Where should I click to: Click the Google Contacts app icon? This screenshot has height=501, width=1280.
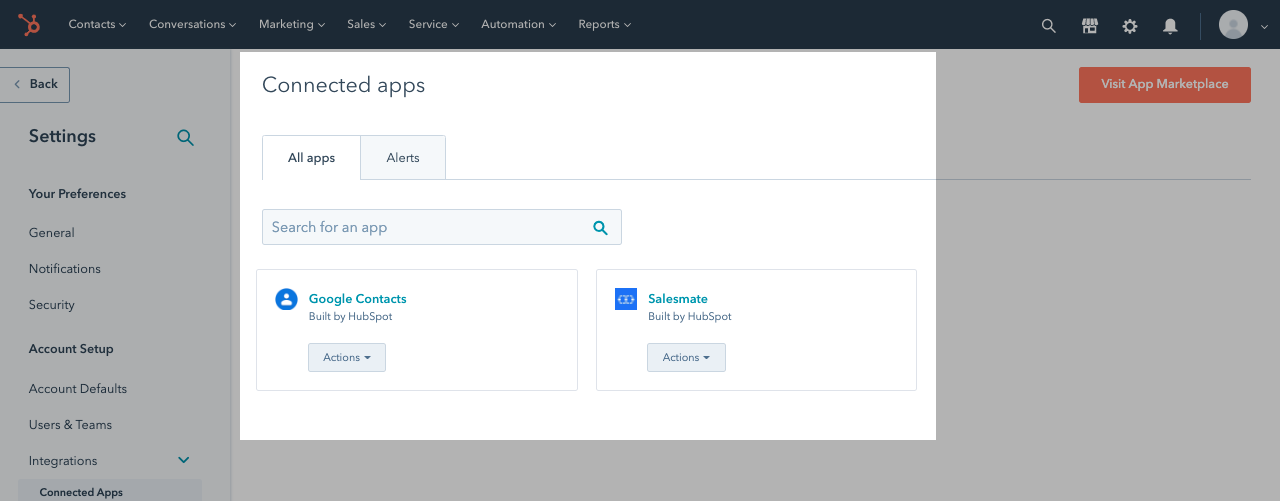tap(286, 299)
